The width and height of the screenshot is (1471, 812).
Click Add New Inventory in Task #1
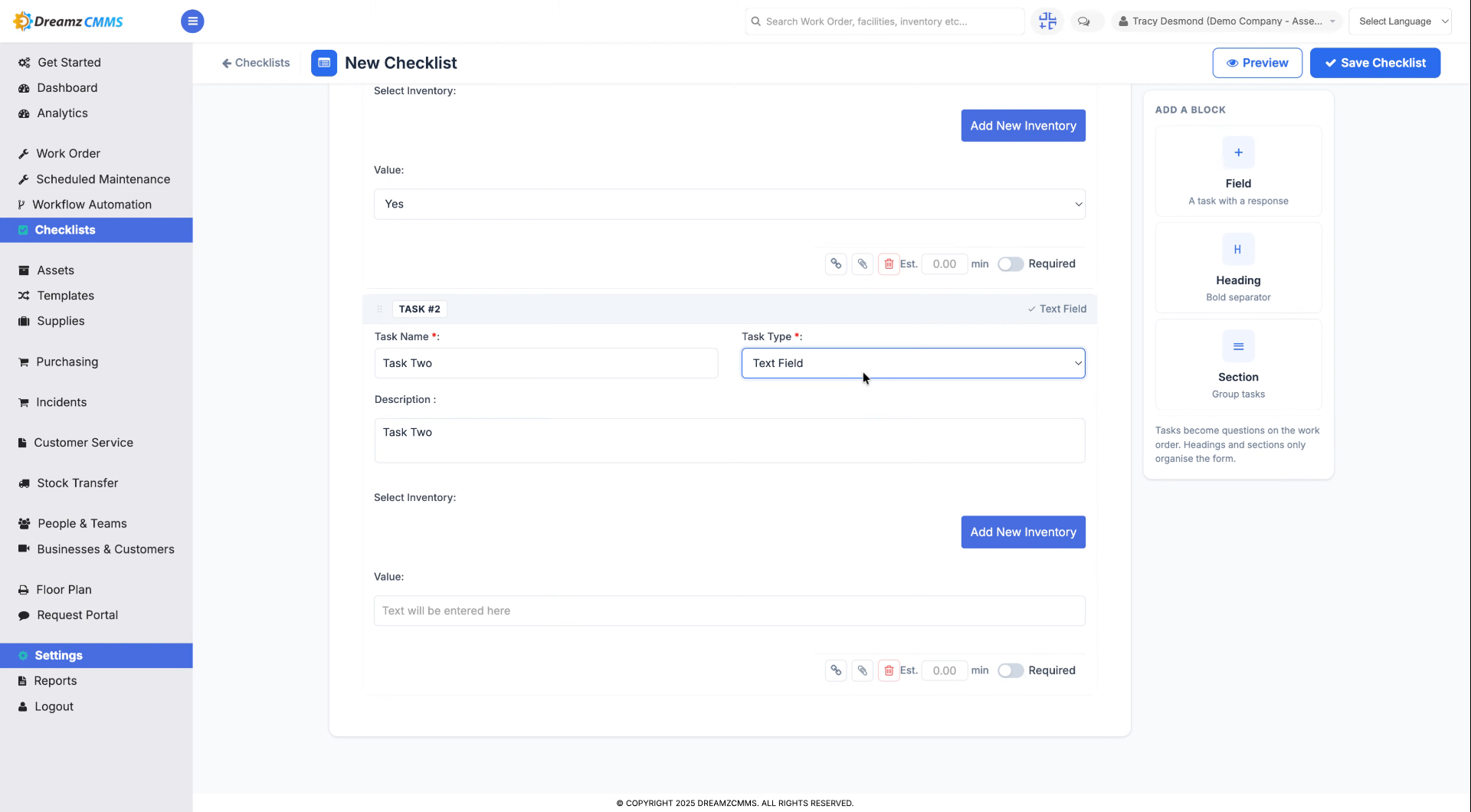click(x=1023, y=126)
